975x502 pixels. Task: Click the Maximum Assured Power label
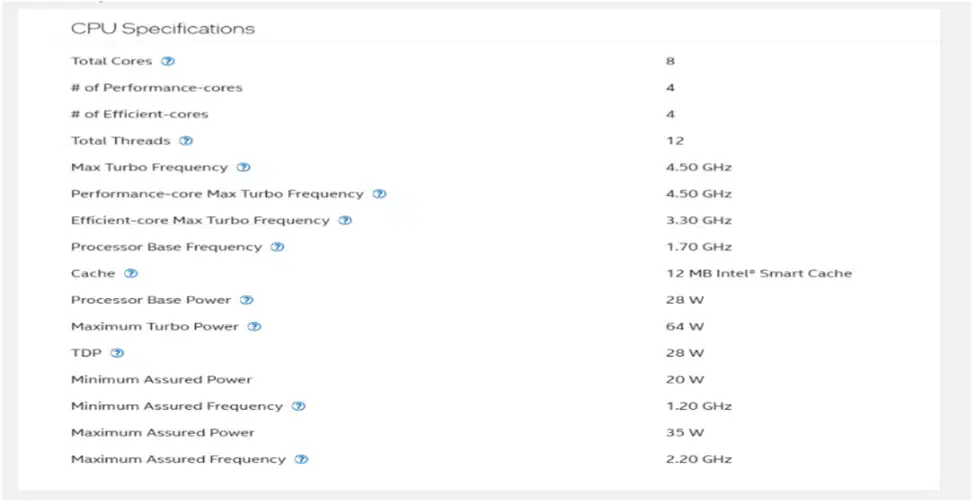(163, 432)
